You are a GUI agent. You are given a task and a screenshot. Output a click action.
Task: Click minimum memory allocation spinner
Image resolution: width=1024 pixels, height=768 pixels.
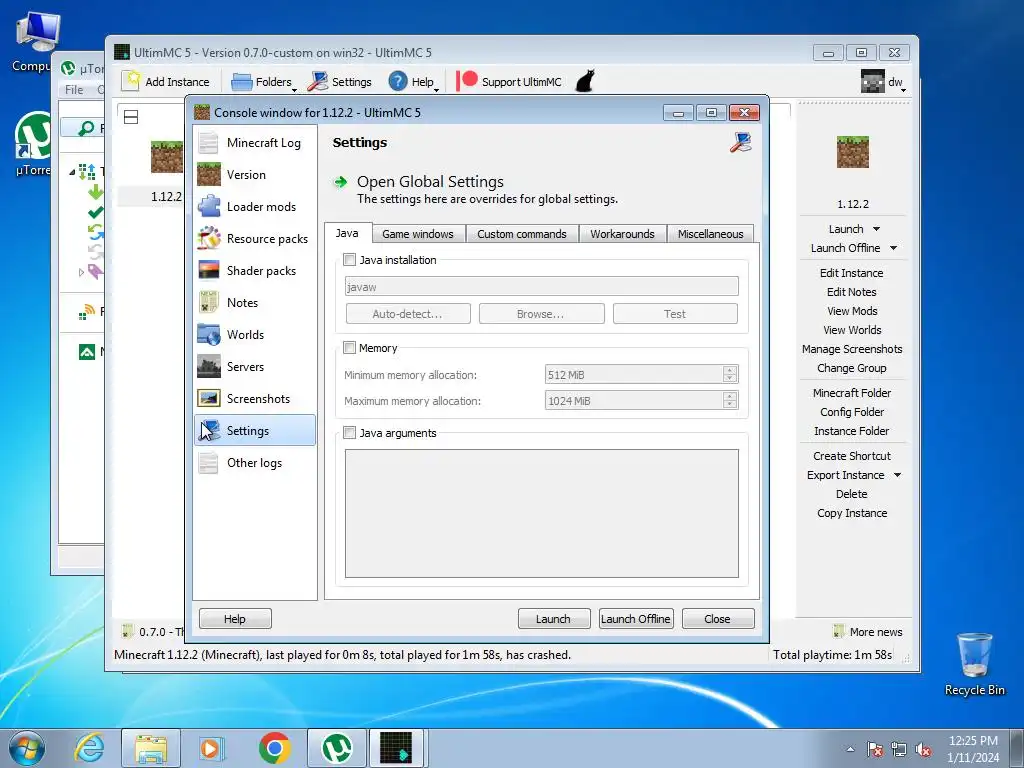tap(730, 374)
